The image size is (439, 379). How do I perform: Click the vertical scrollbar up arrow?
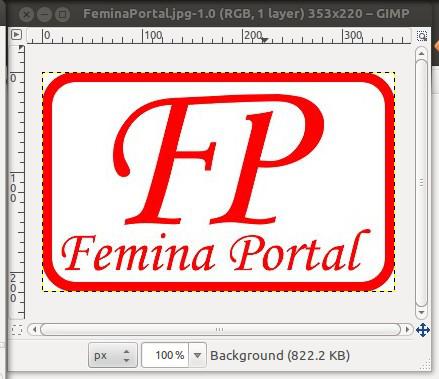pyautogui.click(x=421, y=53)
